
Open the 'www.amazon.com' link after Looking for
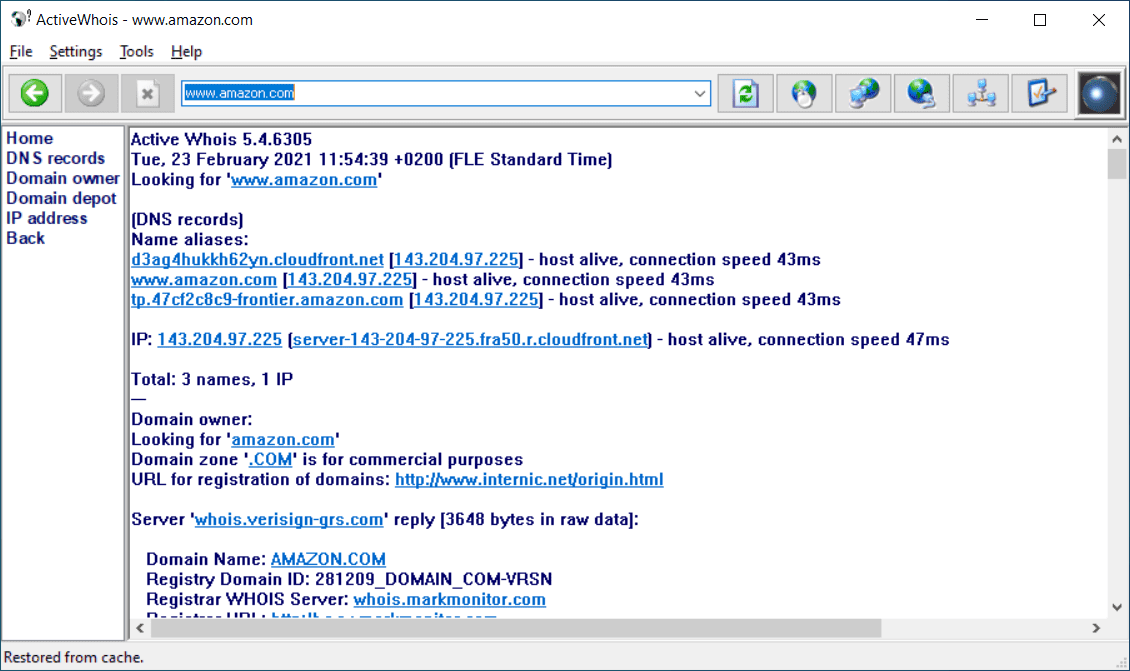click(303, 179)
